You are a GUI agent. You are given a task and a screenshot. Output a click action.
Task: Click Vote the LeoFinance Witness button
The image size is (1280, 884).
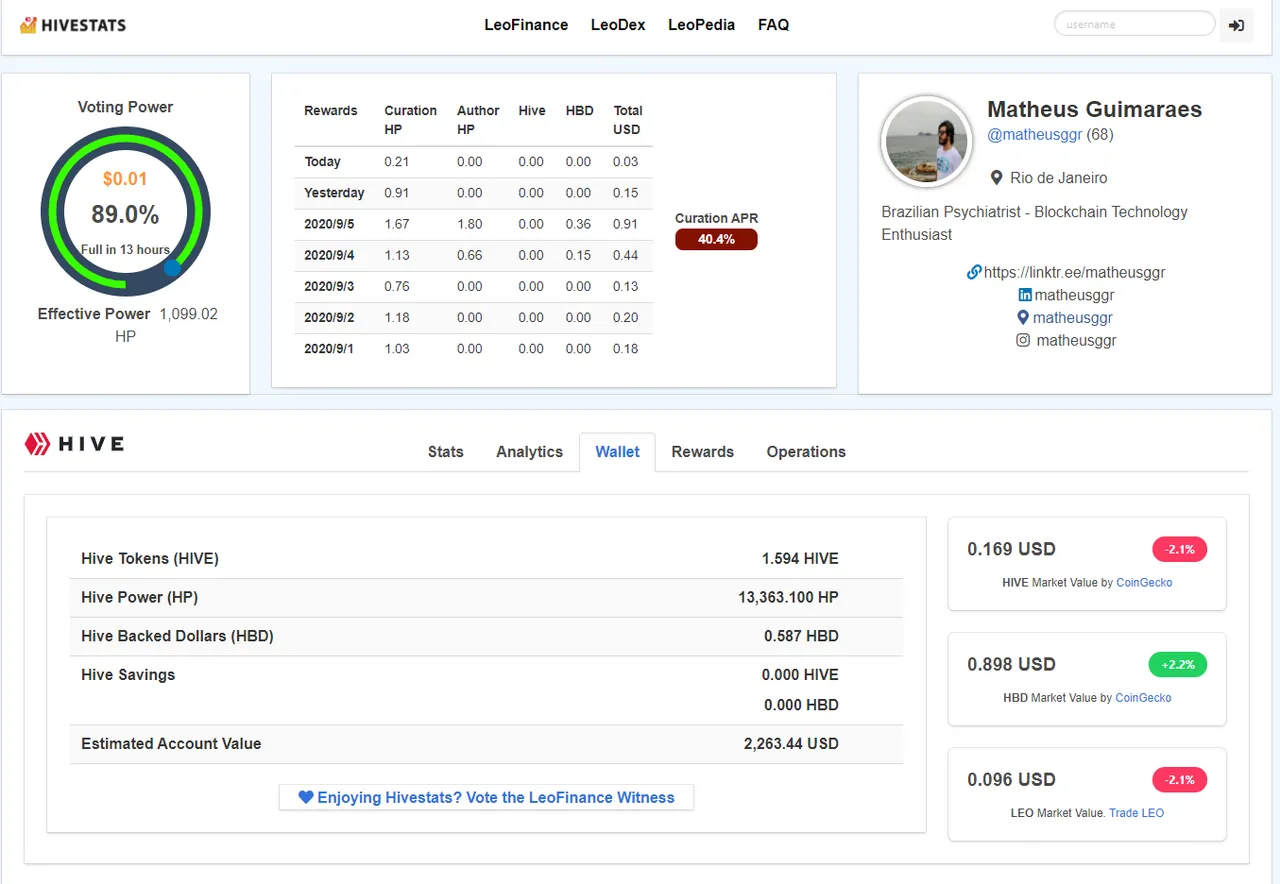pos(486,797)
